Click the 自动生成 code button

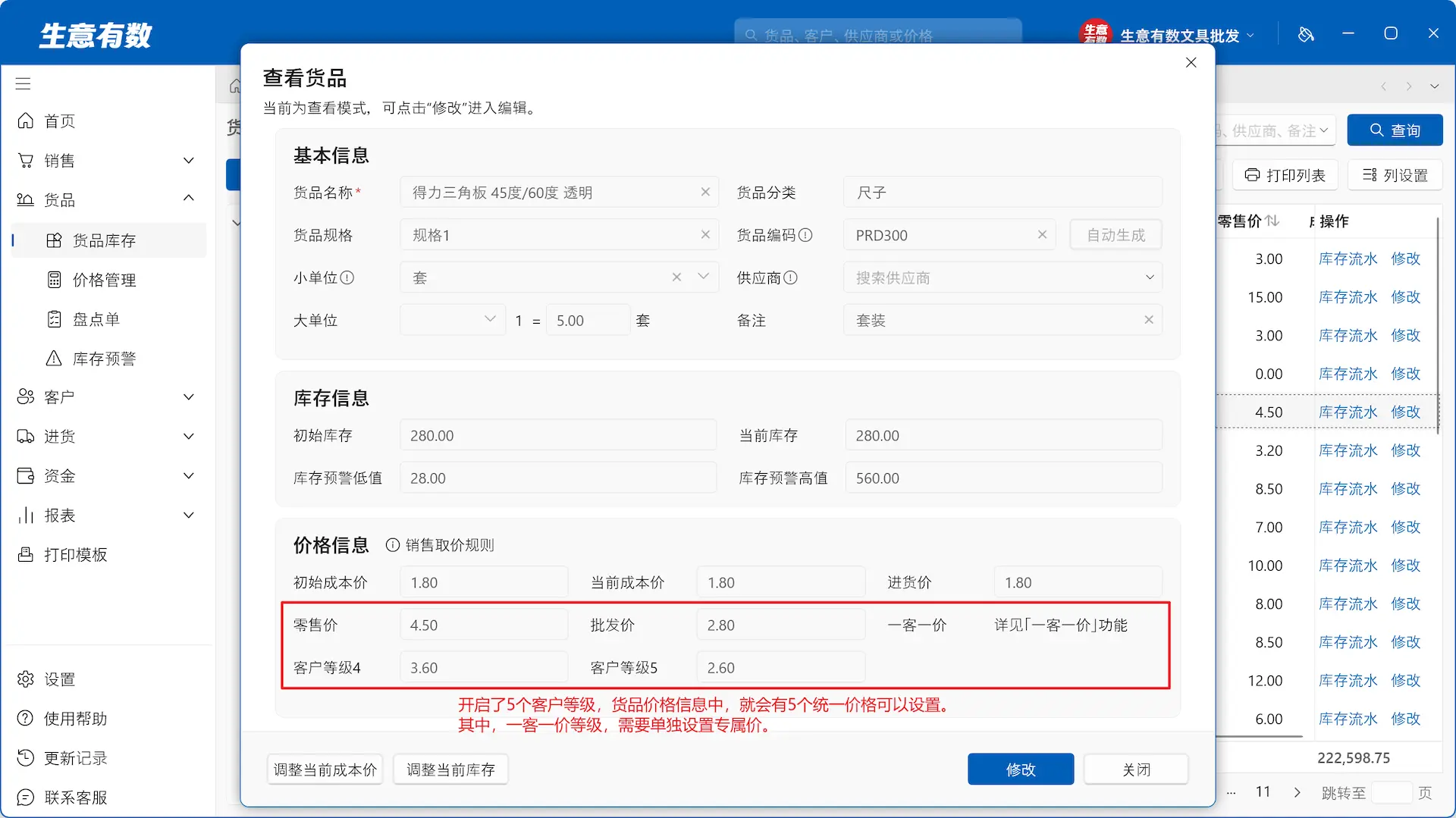[1116, 235]
